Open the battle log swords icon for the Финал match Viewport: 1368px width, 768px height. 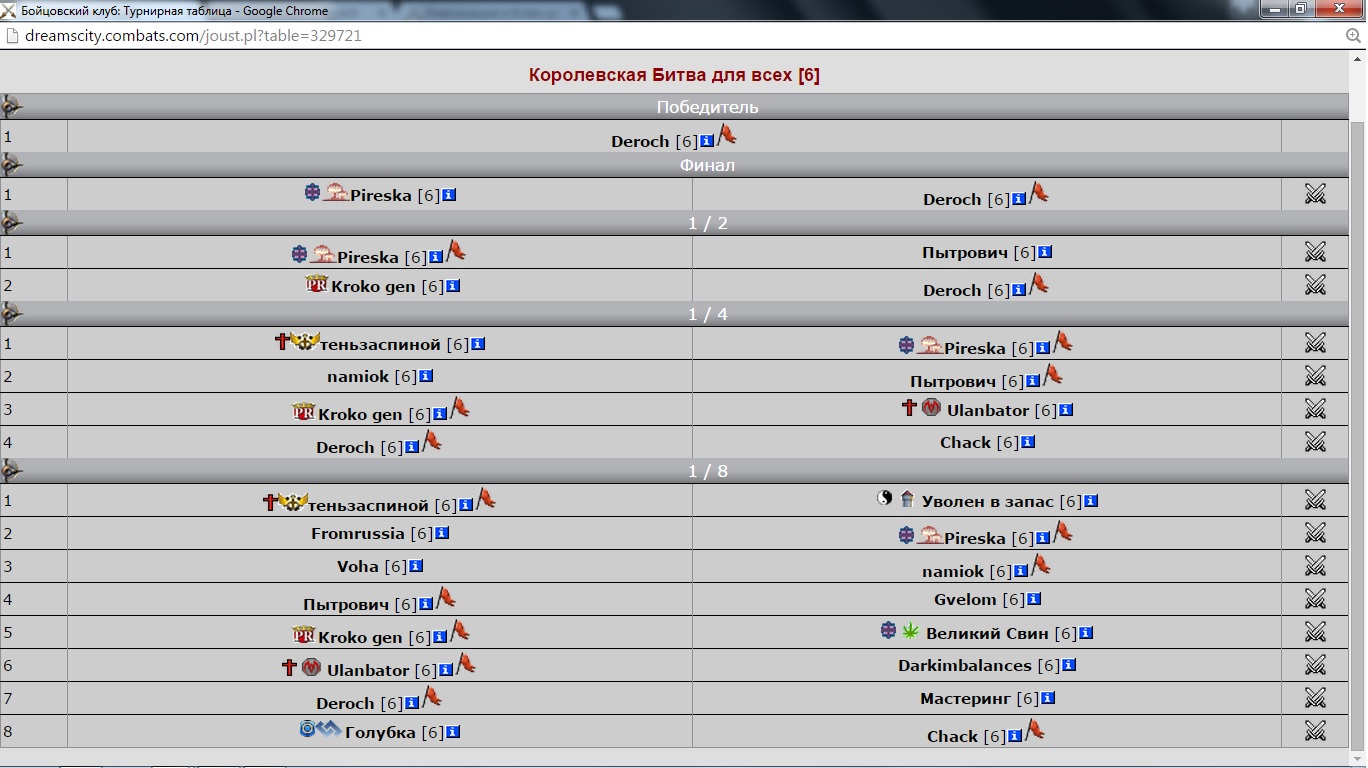pos(1315,194)
